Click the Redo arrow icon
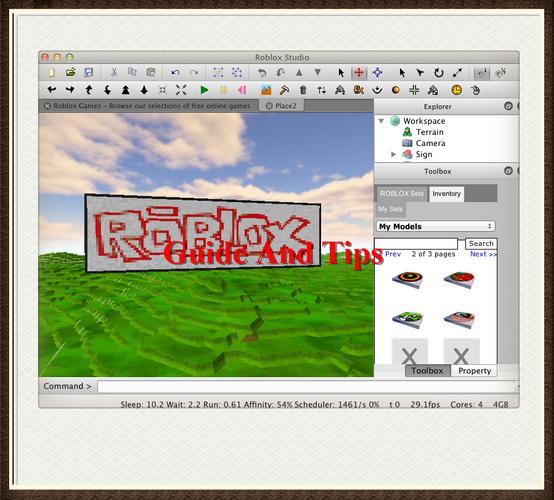 [x=194, y=73]
